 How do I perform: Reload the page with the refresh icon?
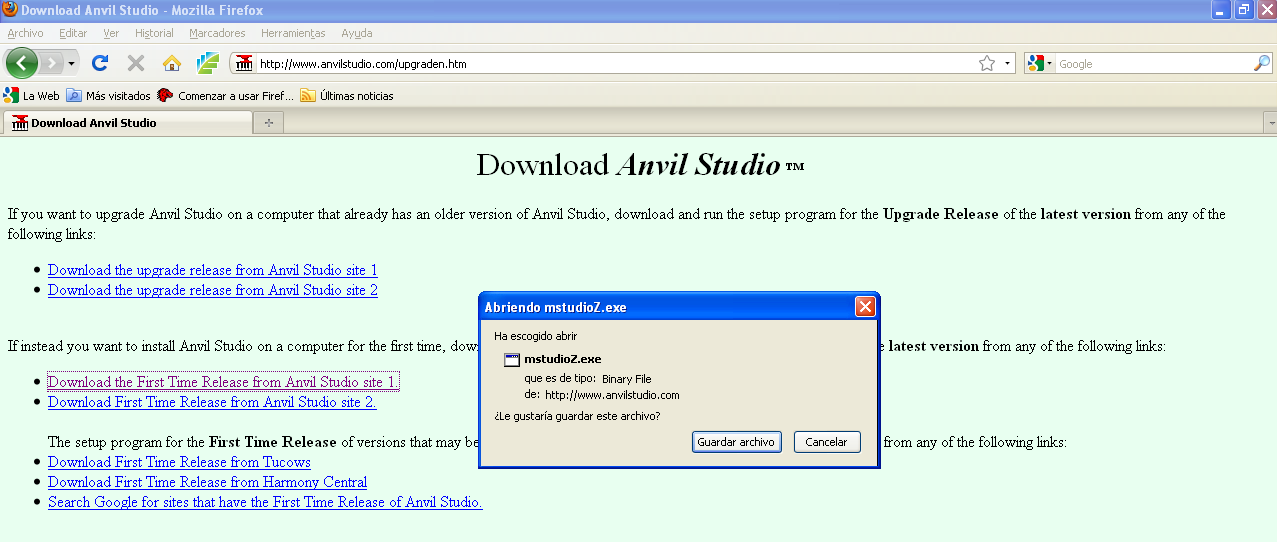coord(100,63)
